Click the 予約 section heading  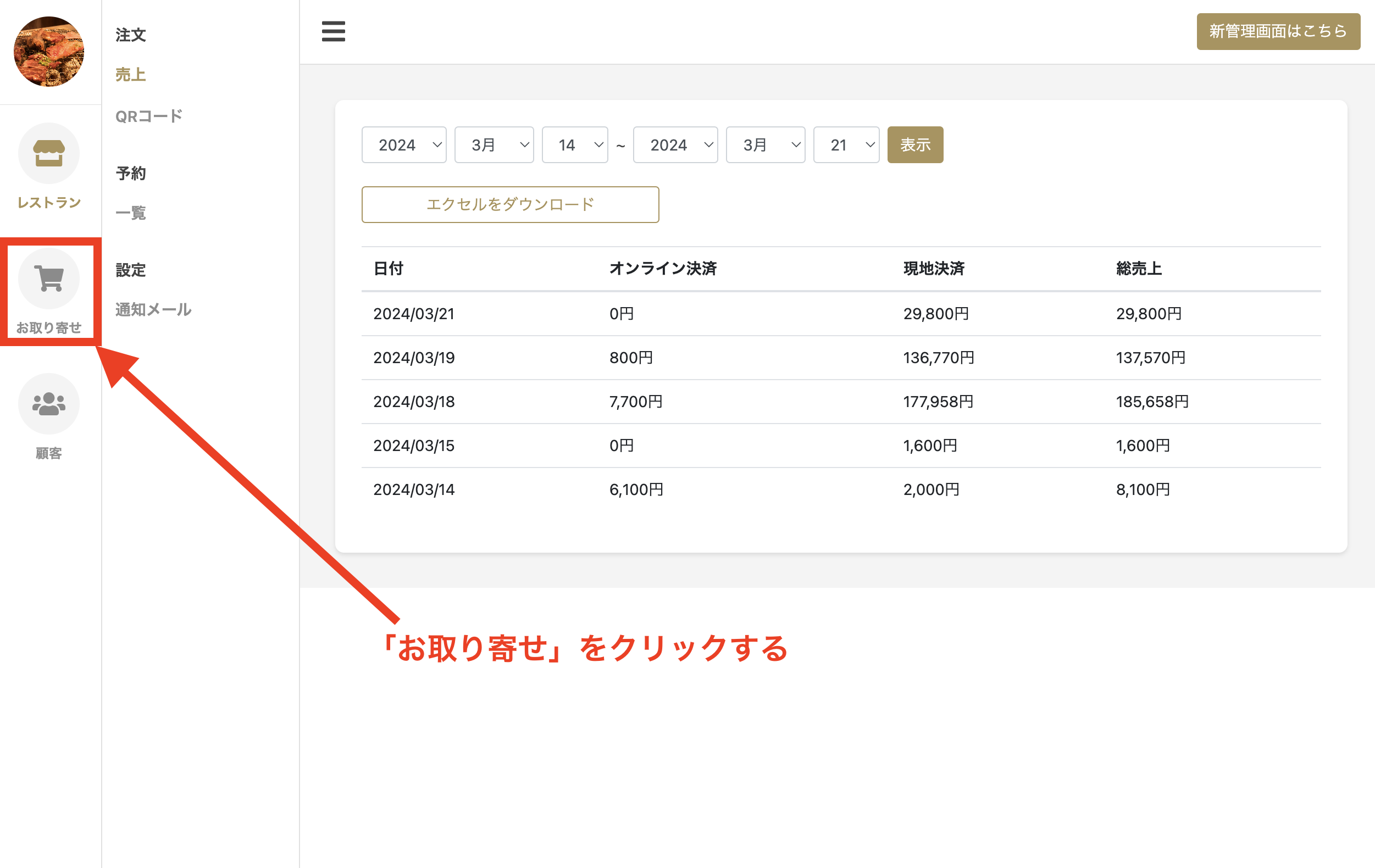(x=131, y=173)
